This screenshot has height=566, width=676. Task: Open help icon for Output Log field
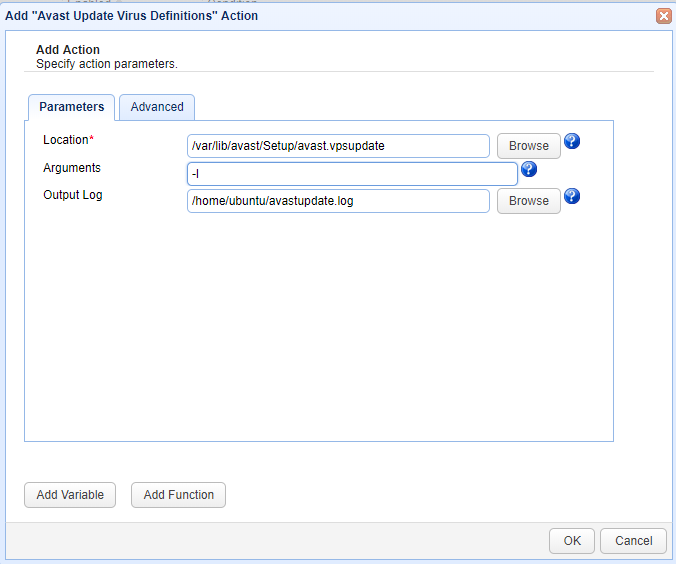(572, 196)
